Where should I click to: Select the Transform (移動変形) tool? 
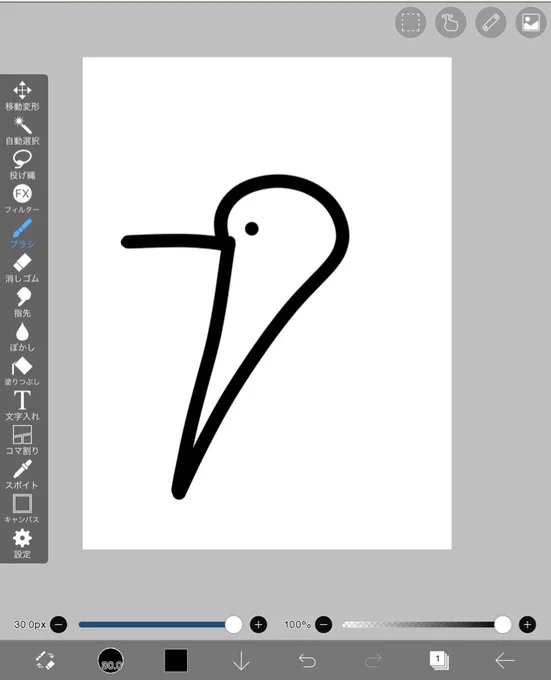22,96
